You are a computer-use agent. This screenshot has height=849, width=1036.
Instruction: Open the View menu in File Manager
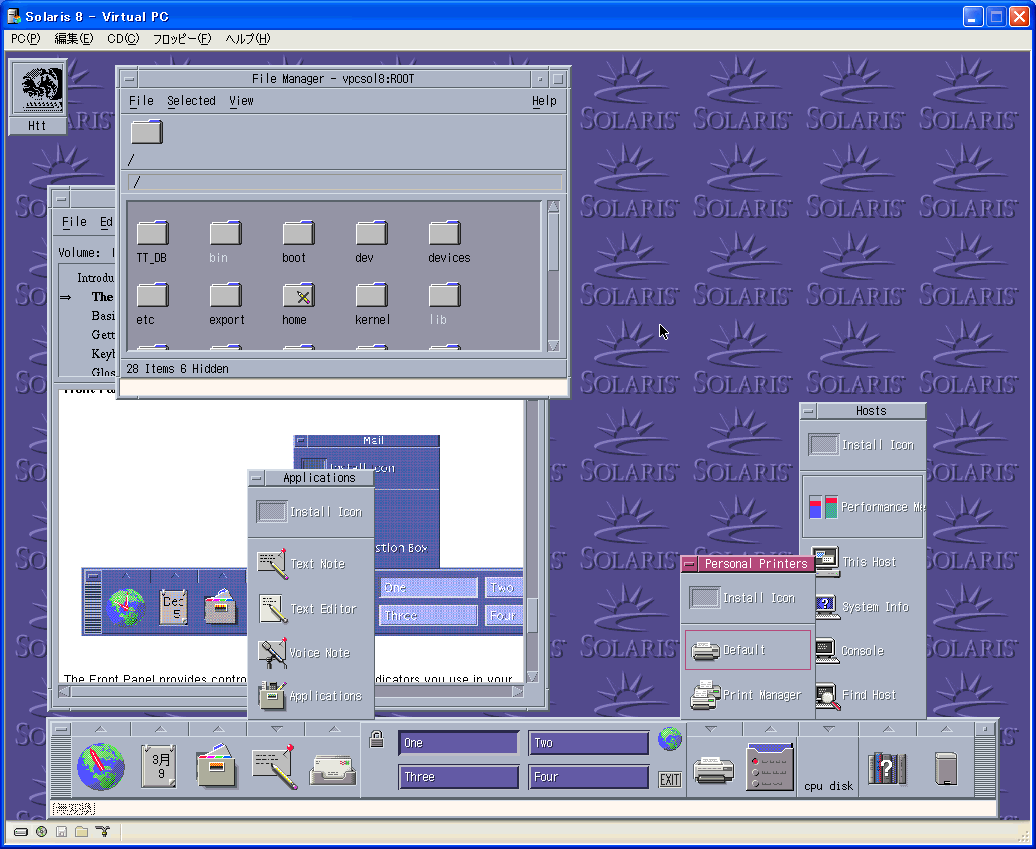[x=241, y=101]
